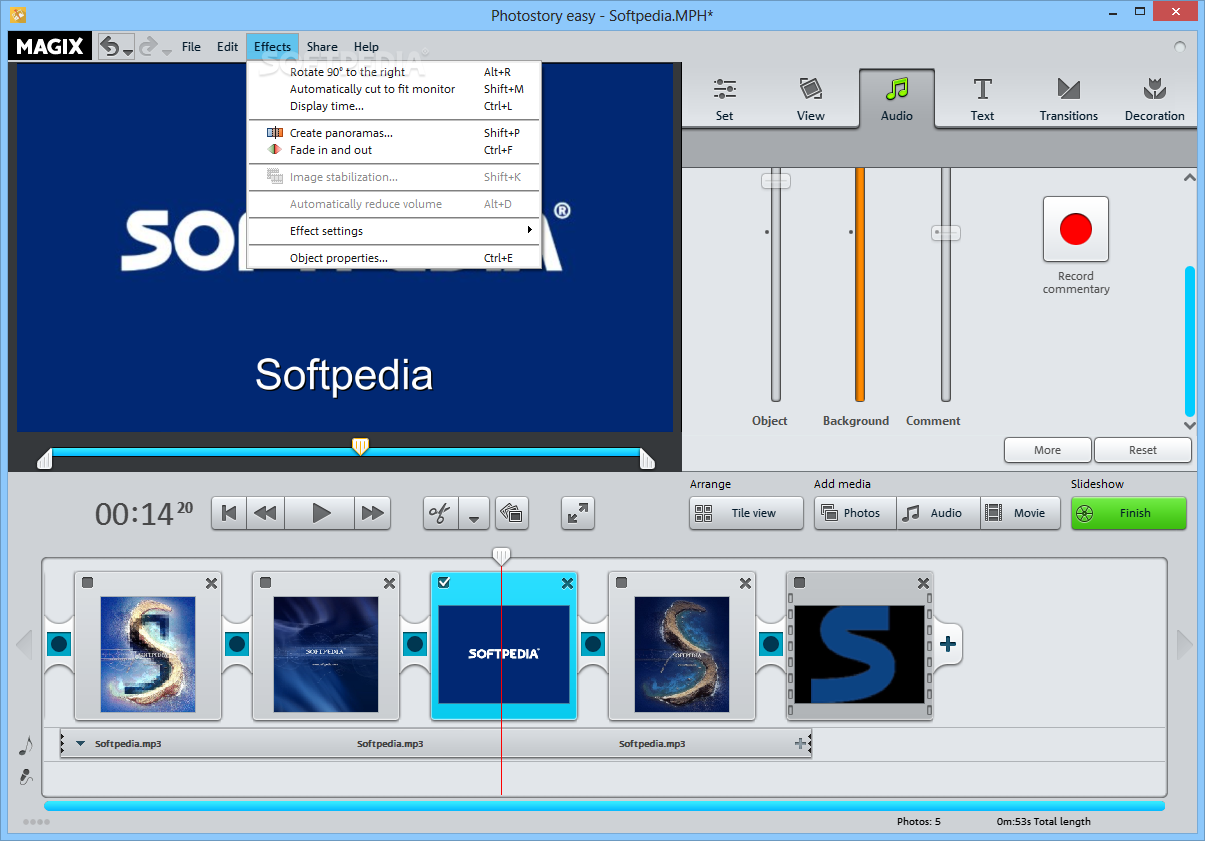
Task: Click the fast forward button
Action: coord(373,513)
